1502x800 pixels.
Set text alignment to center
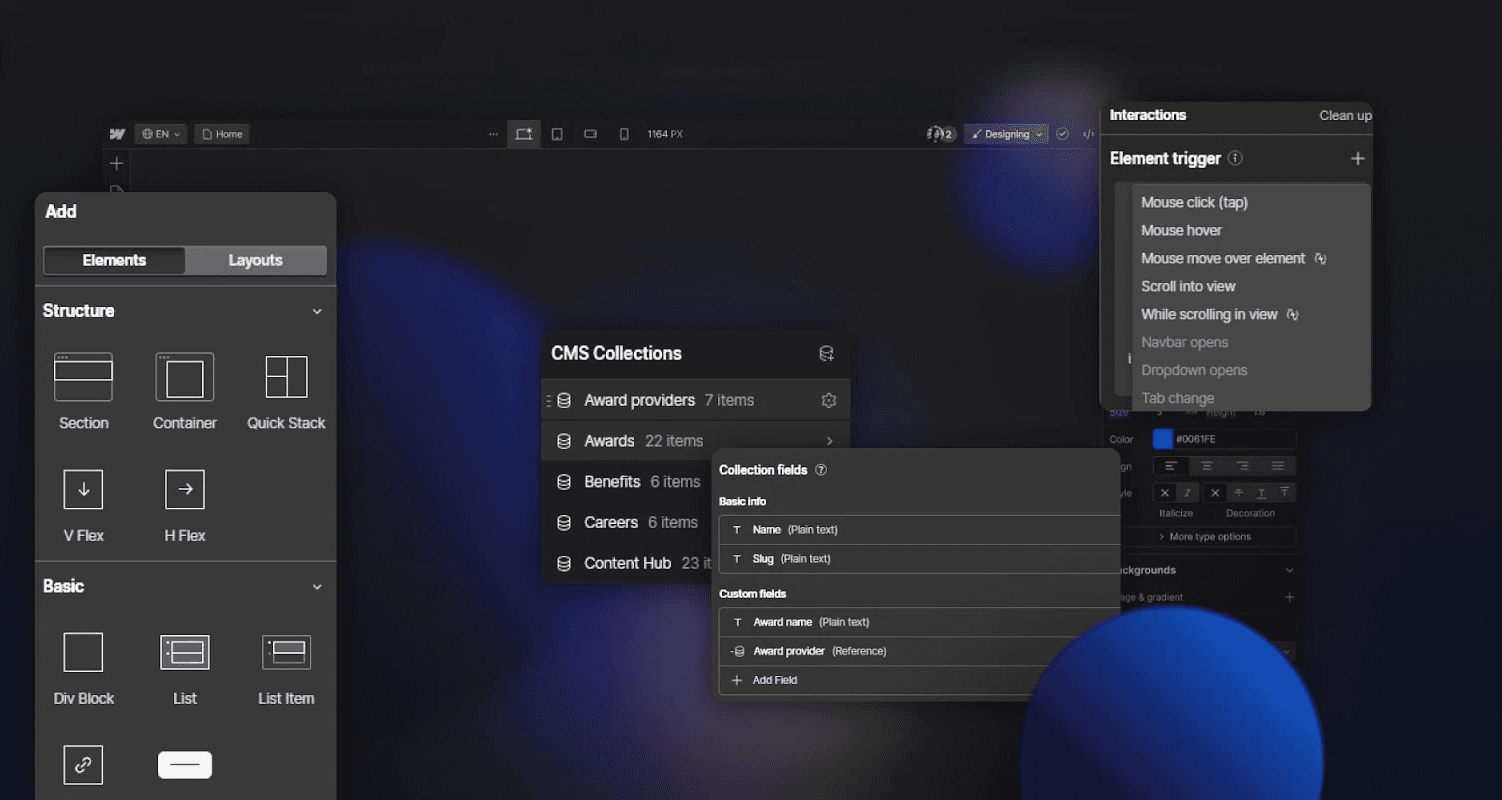[1207, 466]
